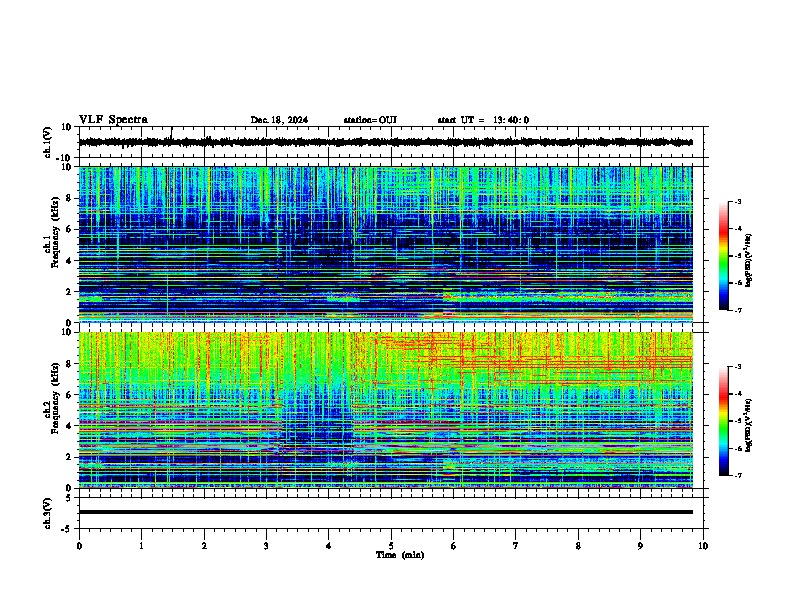Click the 4 kHz tick on ch.2 axis
792x612 pixels.
tap(69, 426)
